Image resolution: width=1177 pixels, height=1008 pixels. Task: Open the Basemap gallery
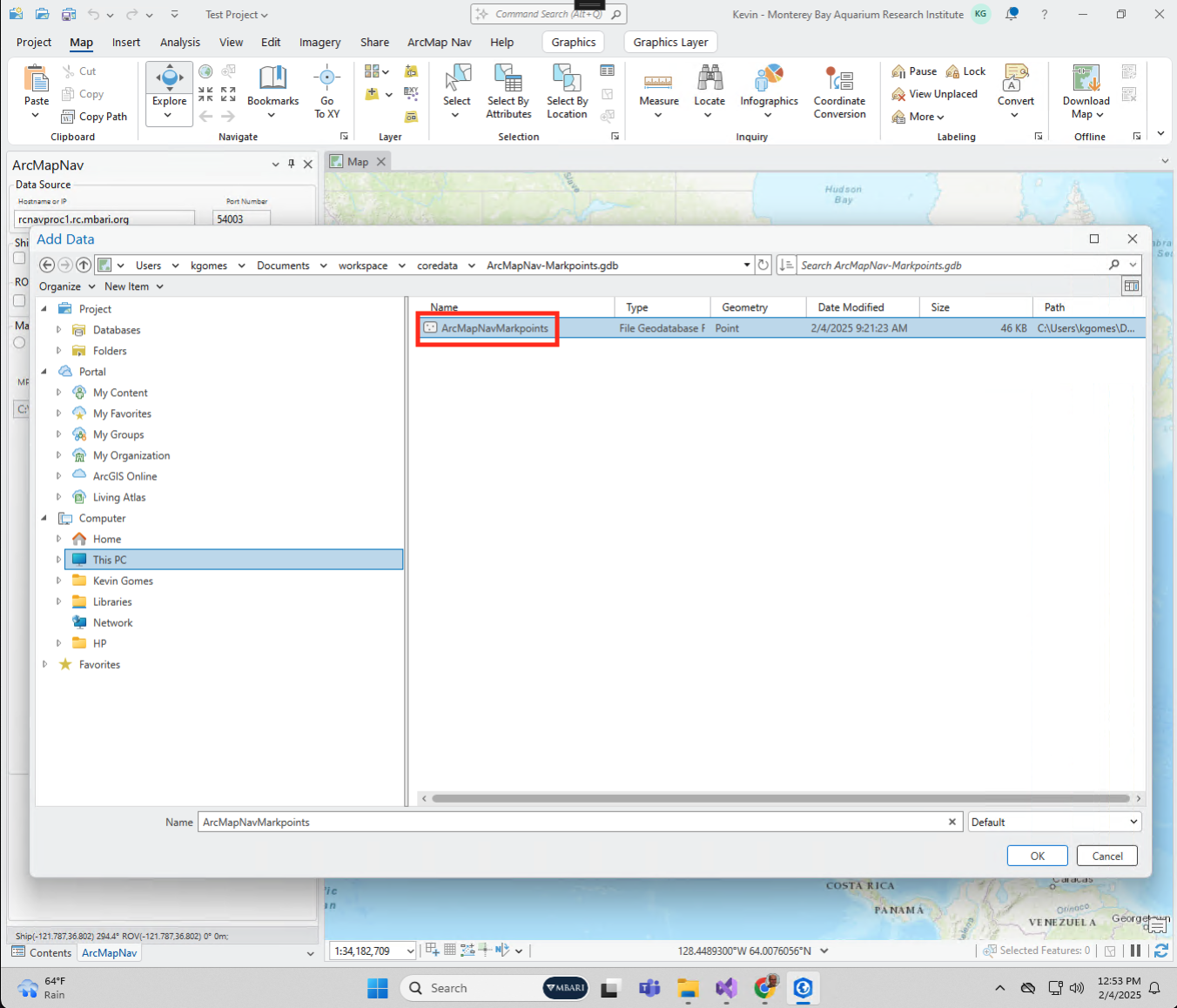pos(374,71)
